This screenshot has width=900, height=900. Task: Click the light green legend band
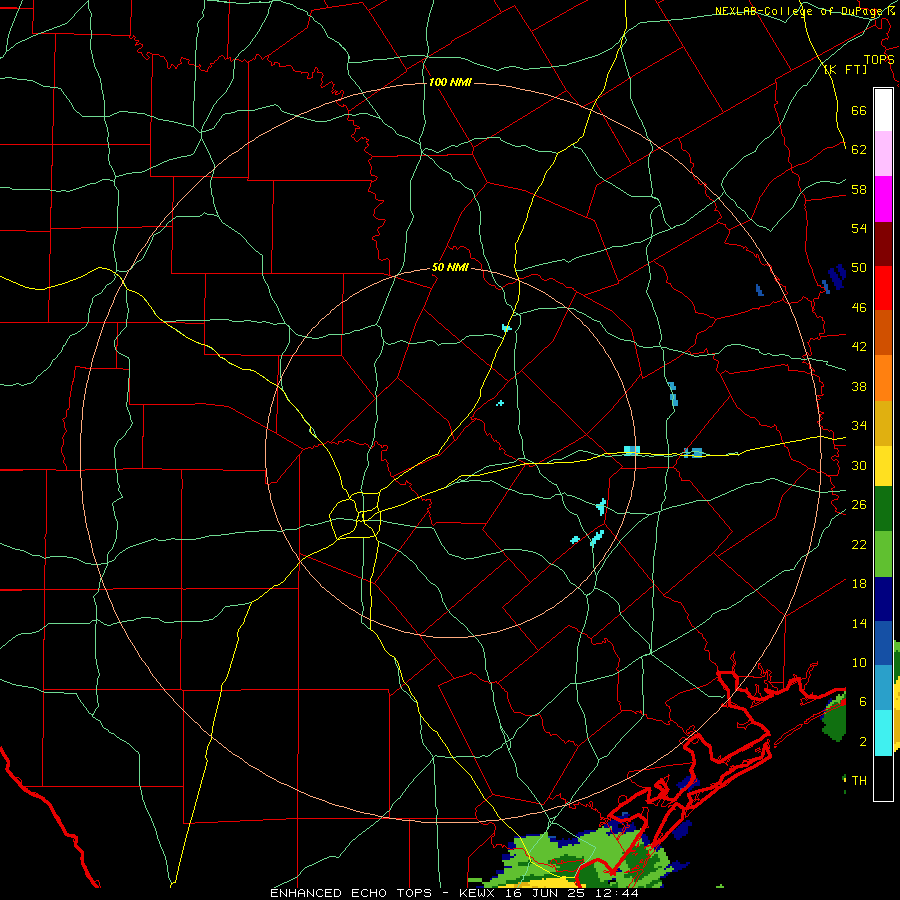[883, 554]
